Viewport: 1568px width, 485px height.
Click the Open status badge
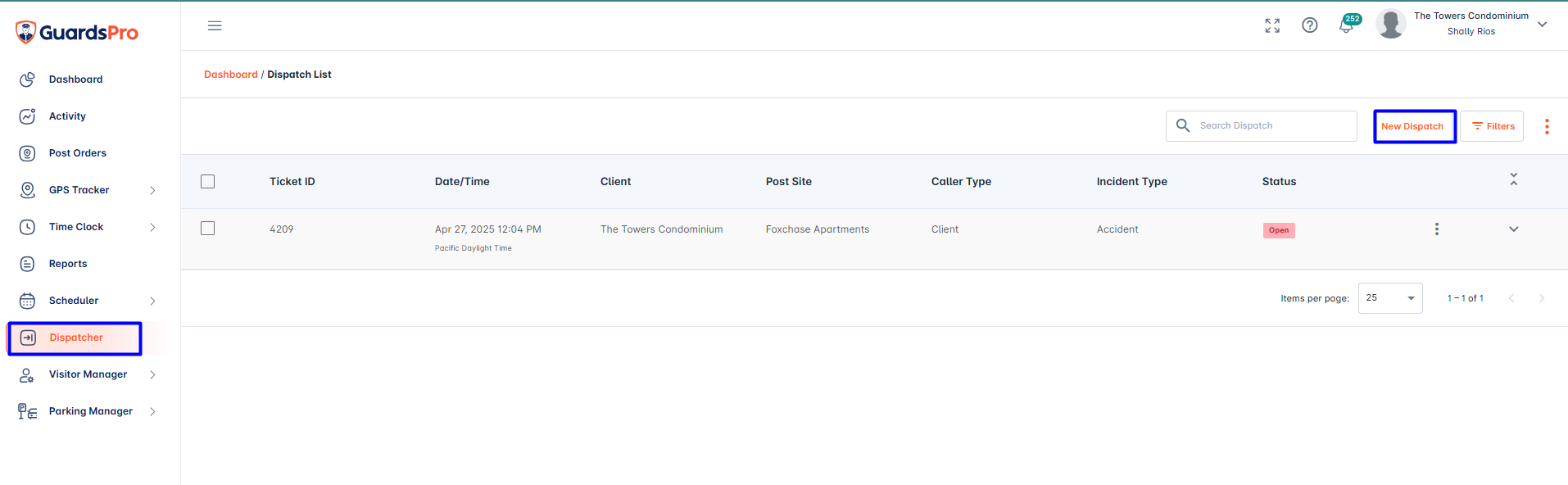[1279, 230]
